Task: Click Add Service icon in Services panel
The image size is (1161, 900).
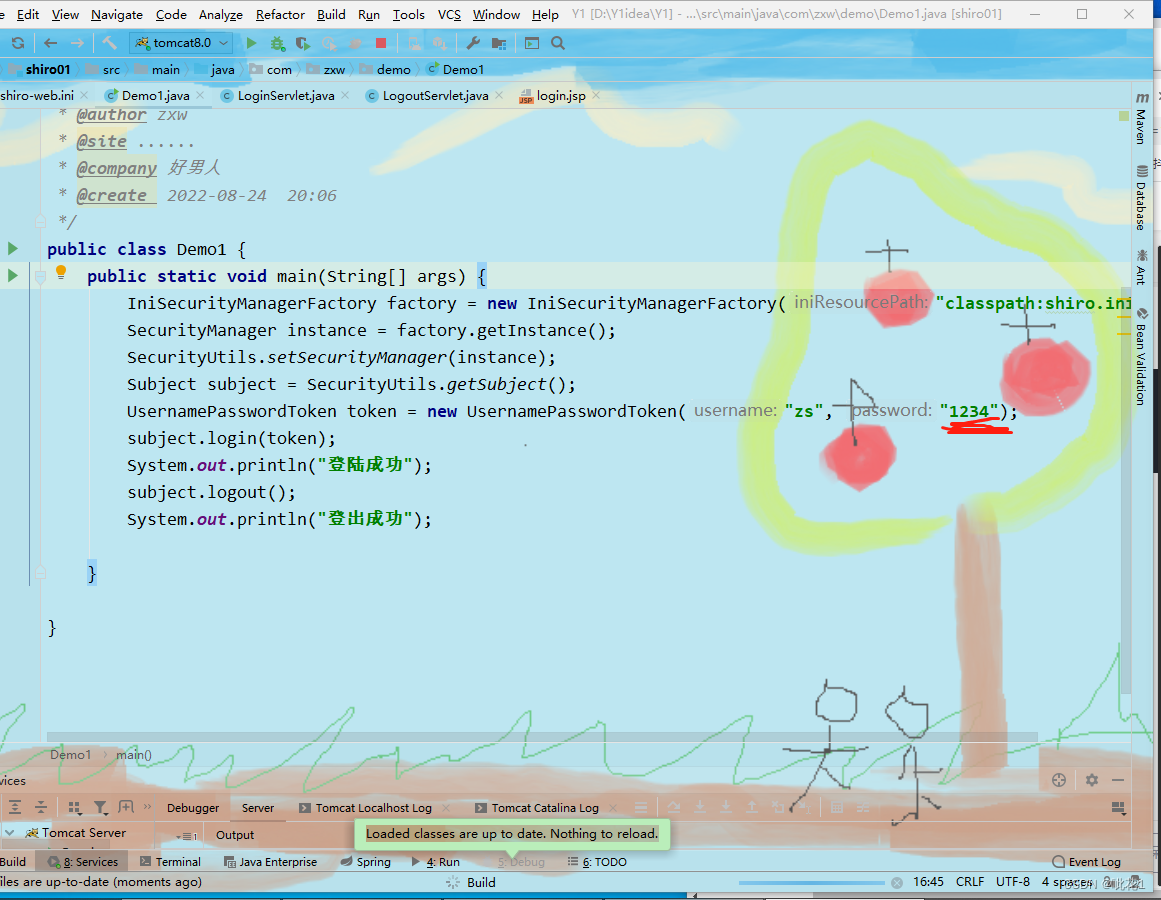Action: (x=126, y=807)
